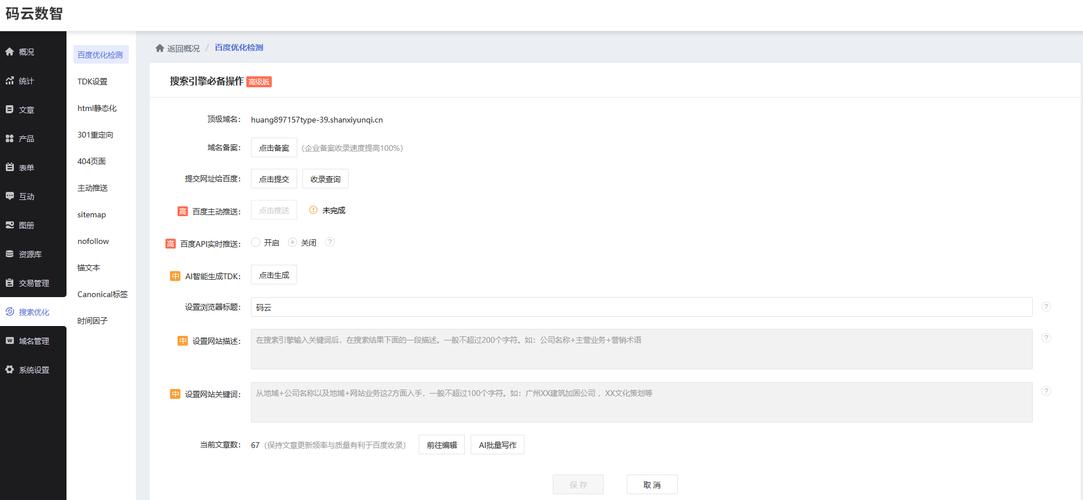Go to the sitemap submenu item
This screenshot has height=500, width=1083.
[x=91, y=215]
